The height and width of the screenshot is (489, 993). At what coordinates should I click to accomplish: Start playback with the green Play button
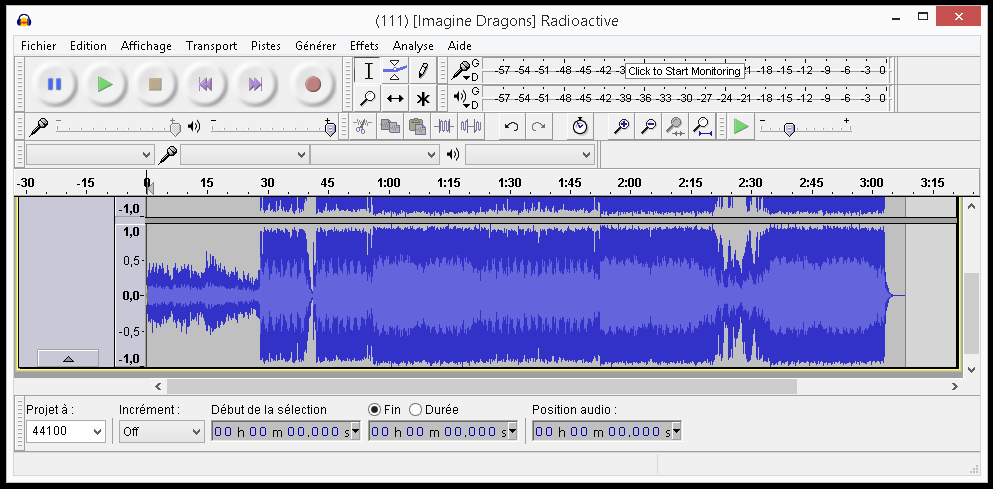point(105,84)
